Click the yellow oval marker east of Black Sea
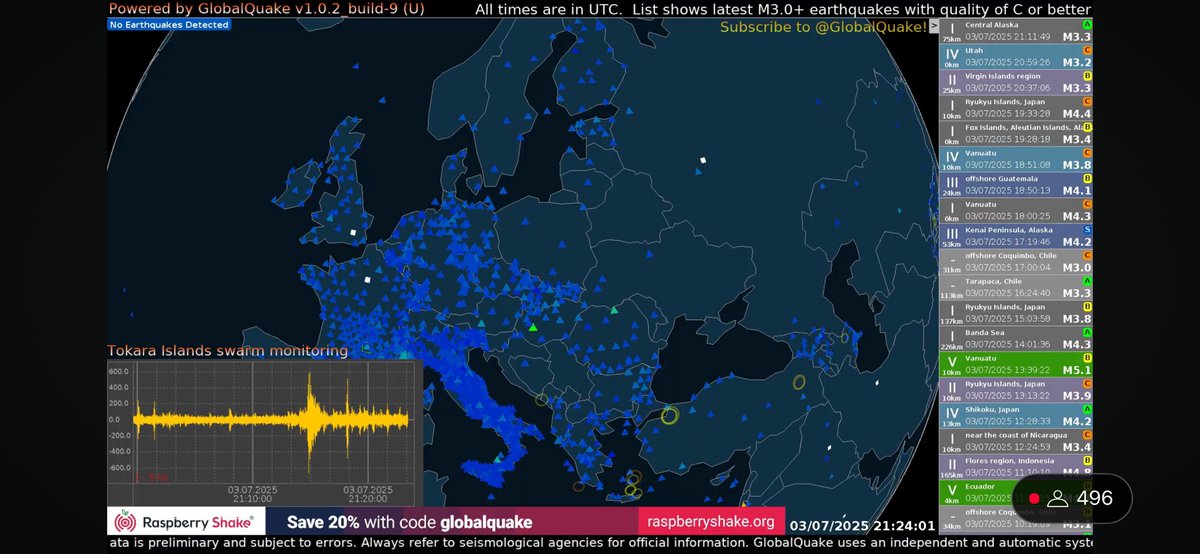This screenshot has height=554, width=1200. pyautogui.click(x=799, y=382)
